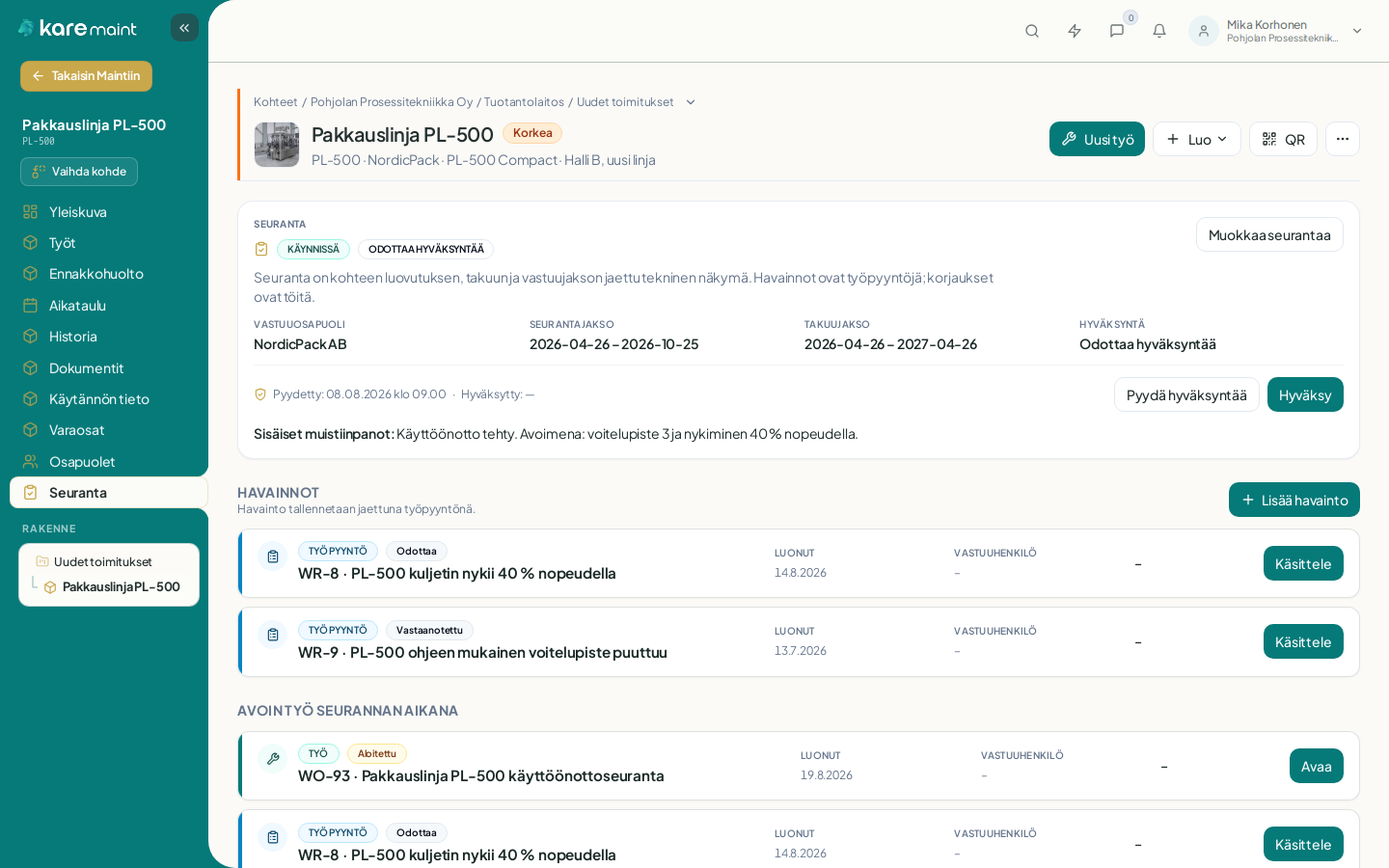Click the creation date 19.8.2026 on WO-93
The image size is (1389, 868).
point(827,775)
